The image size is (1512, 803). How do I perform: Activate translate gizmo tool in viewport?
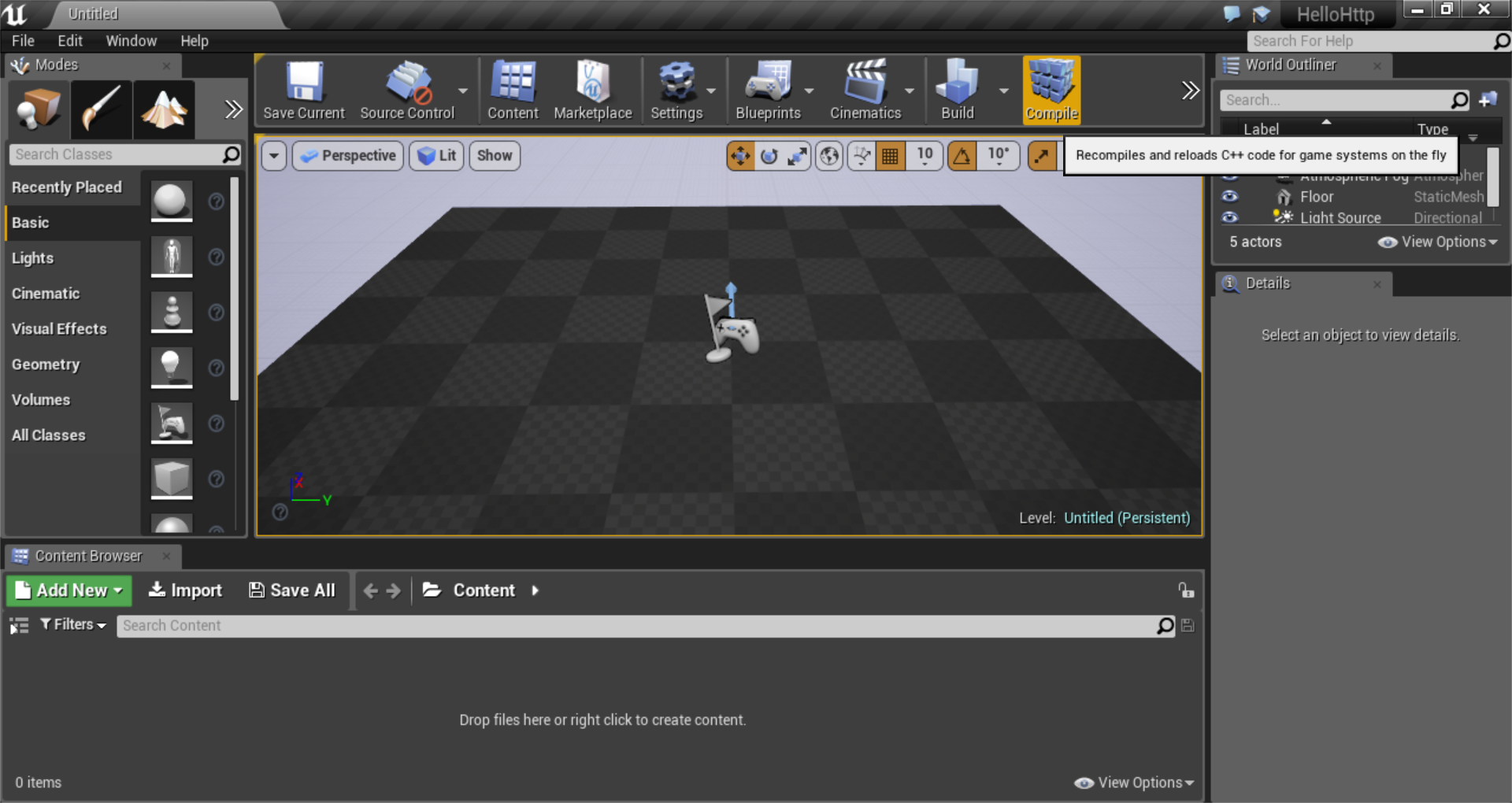tap(740, 156)
